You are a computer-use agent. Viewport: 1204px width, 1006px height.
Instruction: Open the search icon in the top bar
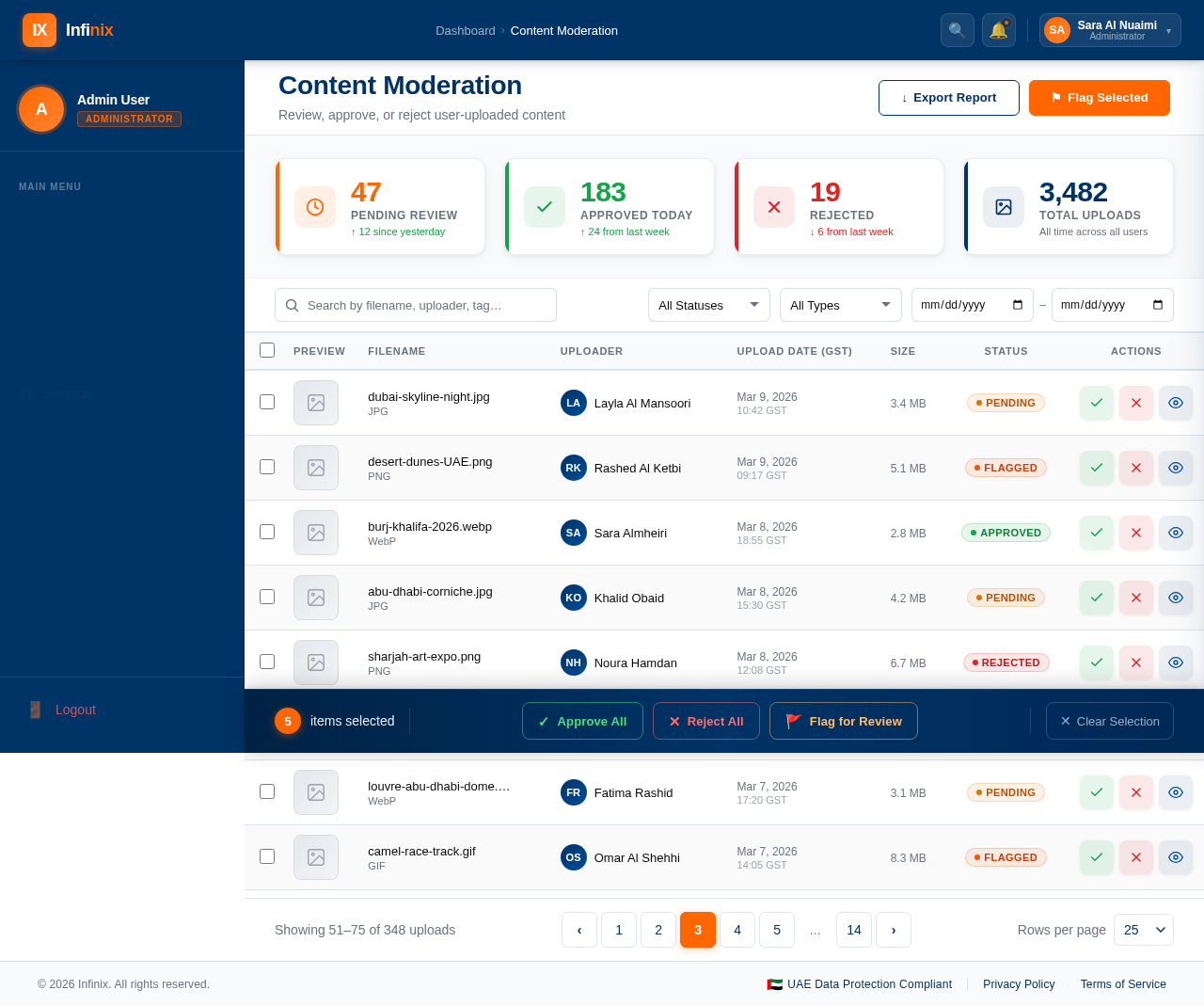pos(957,29)
